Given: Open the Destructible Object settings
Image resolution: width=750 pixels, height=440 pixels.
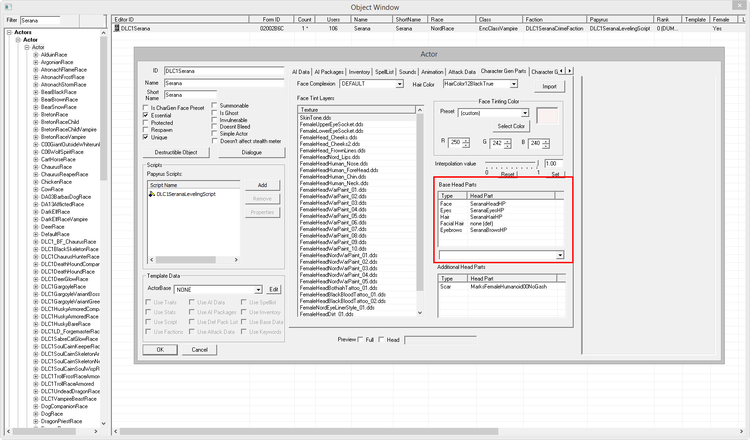Looking at the screenshot, I should click(176, 153).
